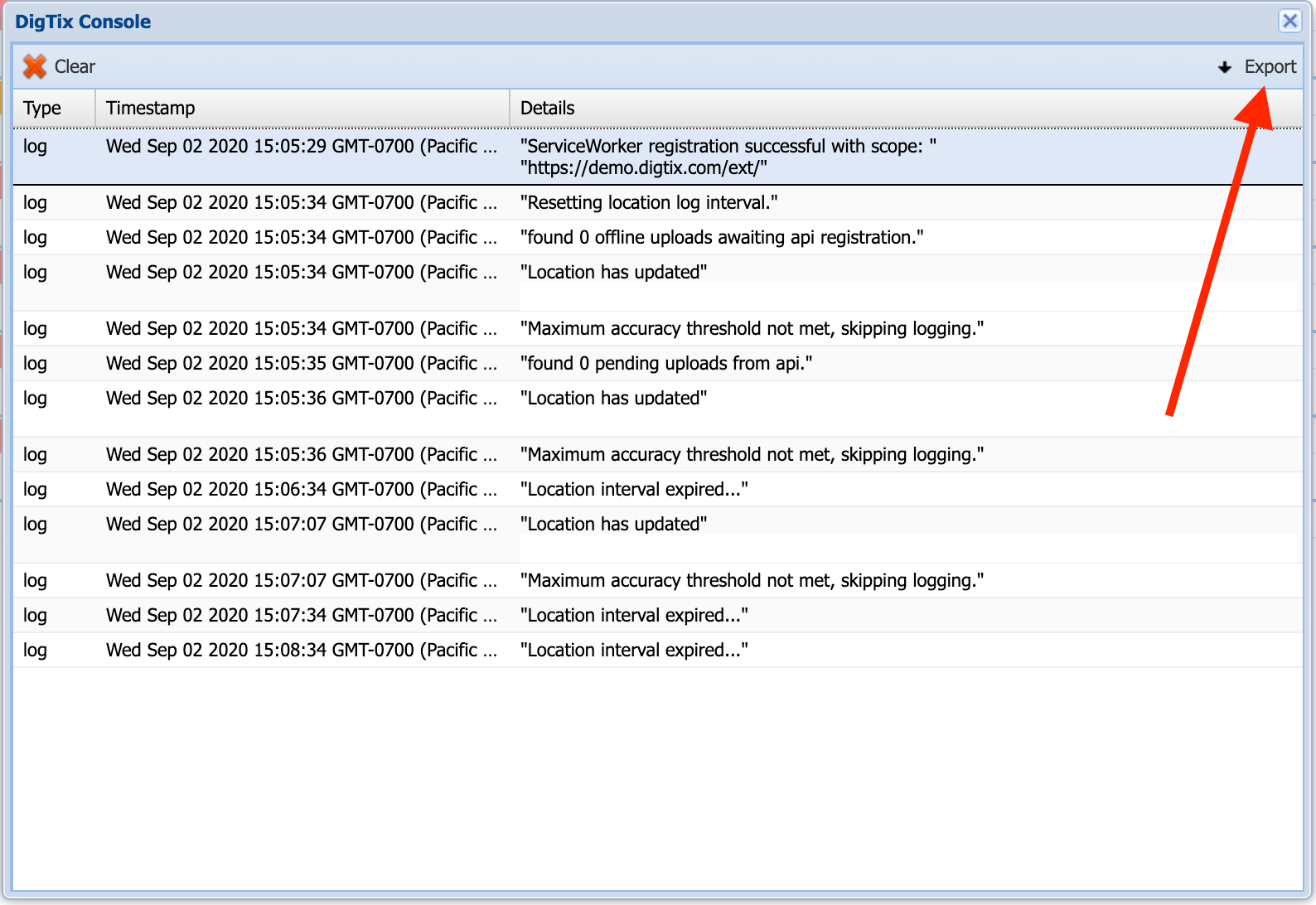1316x905 pixels.
Task: Click the DigTix Console title text
Action: pyautogui.click(x=83, y=22)
